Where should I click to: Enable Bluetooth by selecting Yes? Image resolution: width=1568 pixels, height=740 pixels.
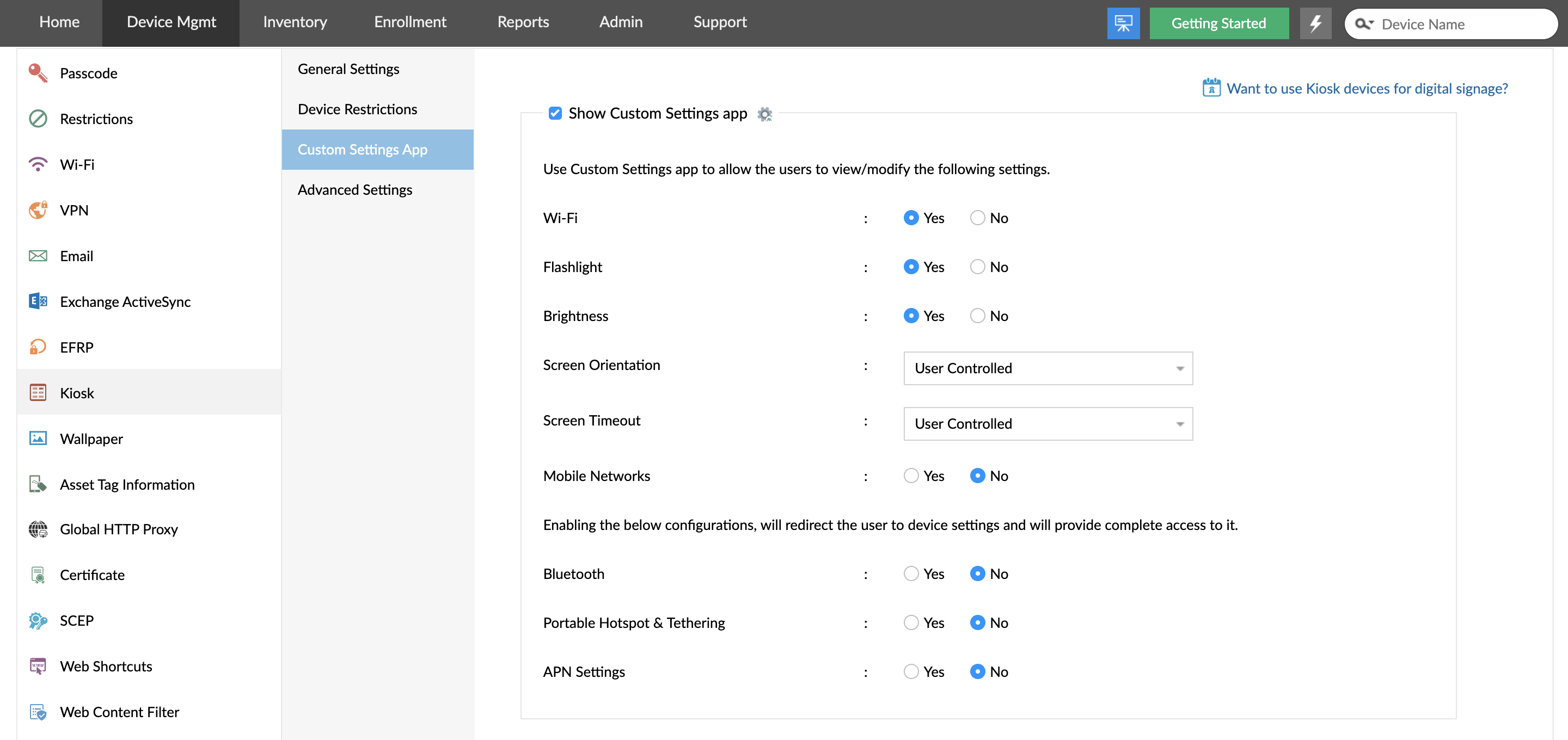(x=911, y=573)
